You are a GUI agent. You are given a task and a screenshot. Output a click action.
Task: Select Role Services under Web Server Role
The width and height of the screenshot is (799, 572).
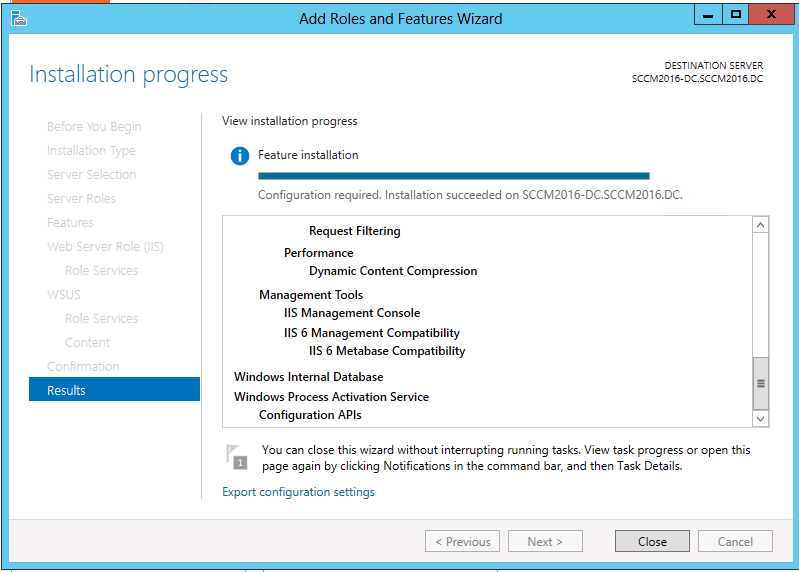point(101,270)
